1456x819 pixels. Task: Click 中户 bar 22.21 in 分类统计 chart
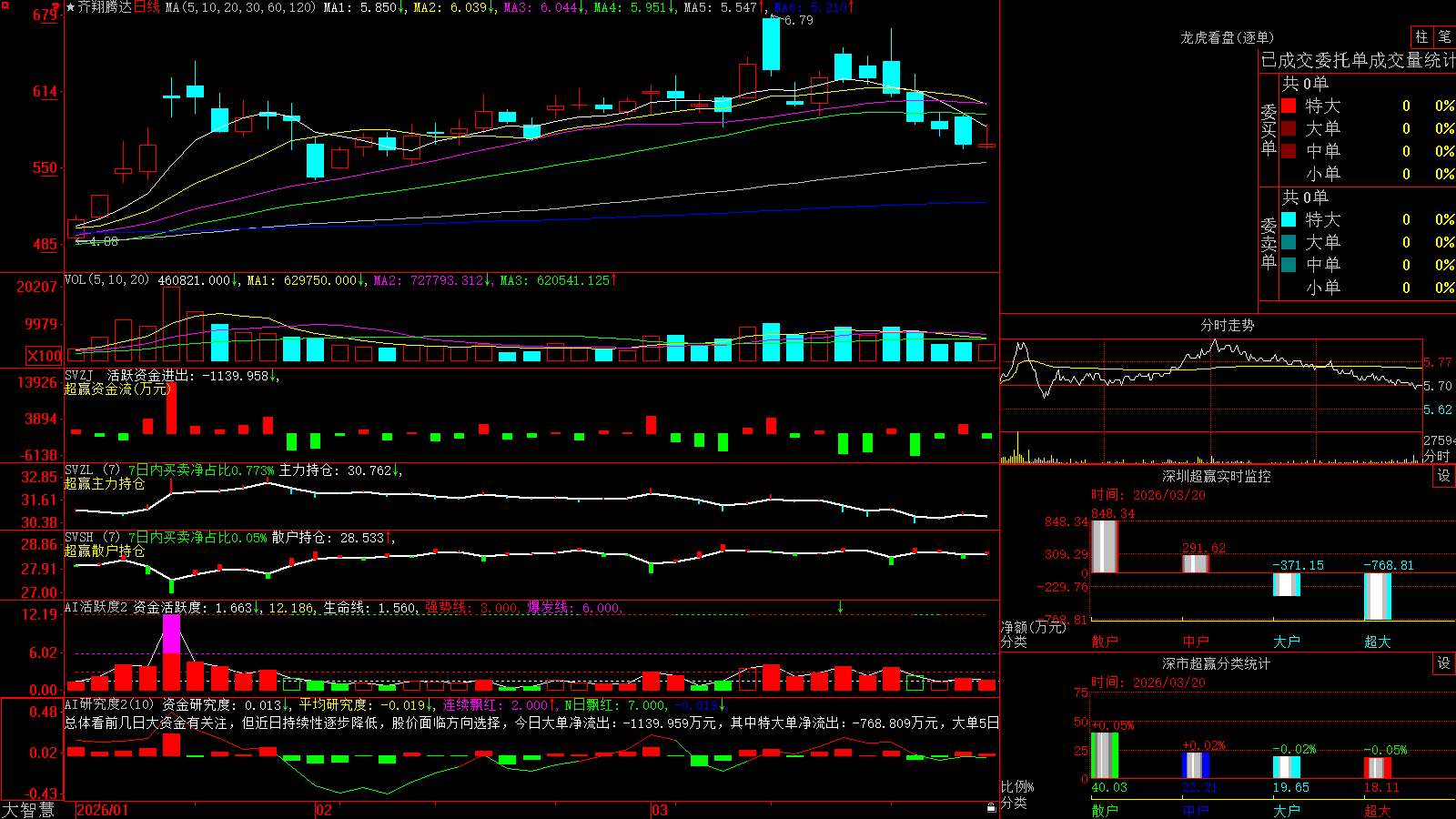click(x=1196, y=766)
